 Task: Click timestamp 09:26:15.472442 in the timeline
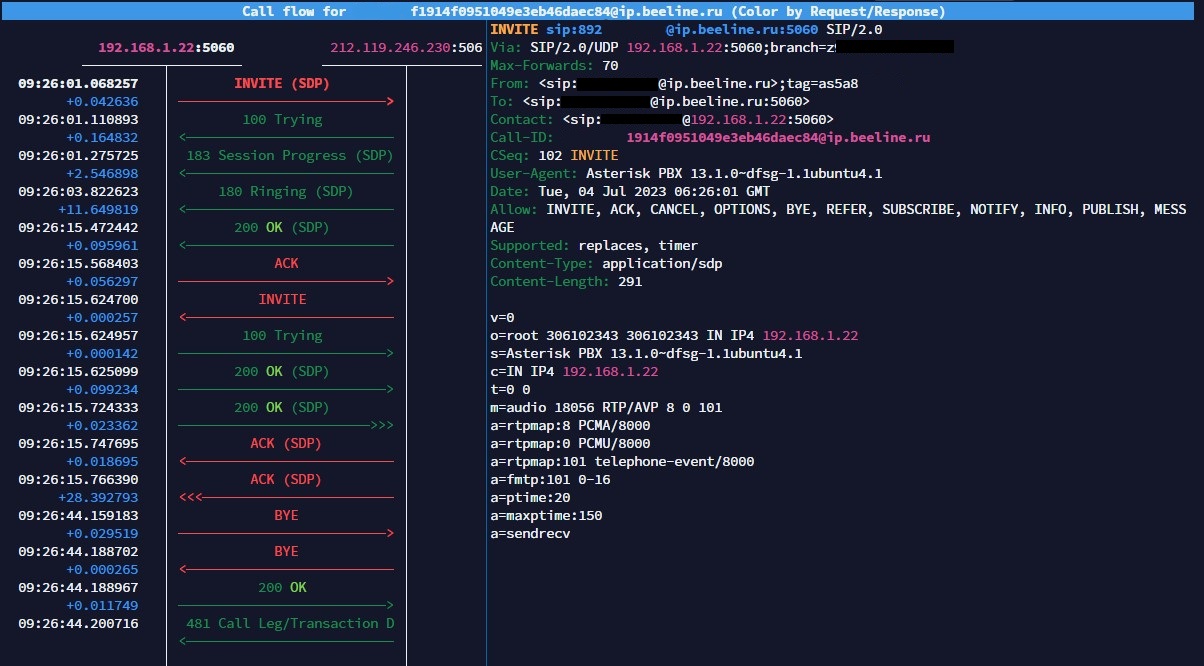pyautogui.click(x=78, y=228)
